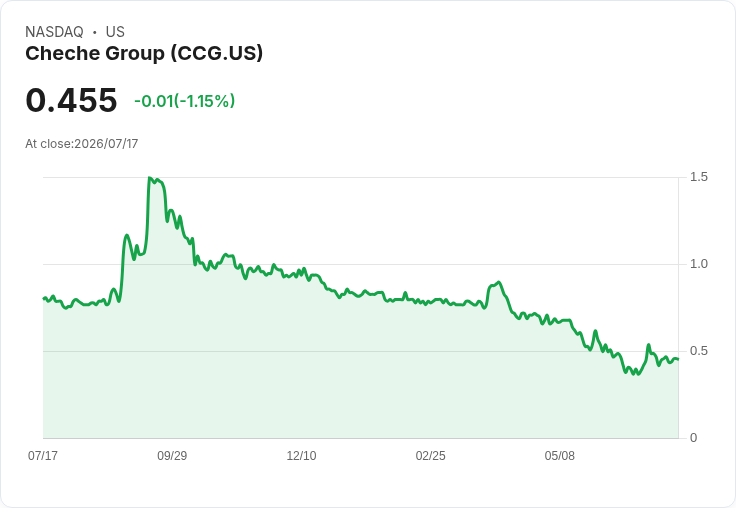Click the 05/08 date label on x-axis
The image size is (736, 508).
pos(560,455)
